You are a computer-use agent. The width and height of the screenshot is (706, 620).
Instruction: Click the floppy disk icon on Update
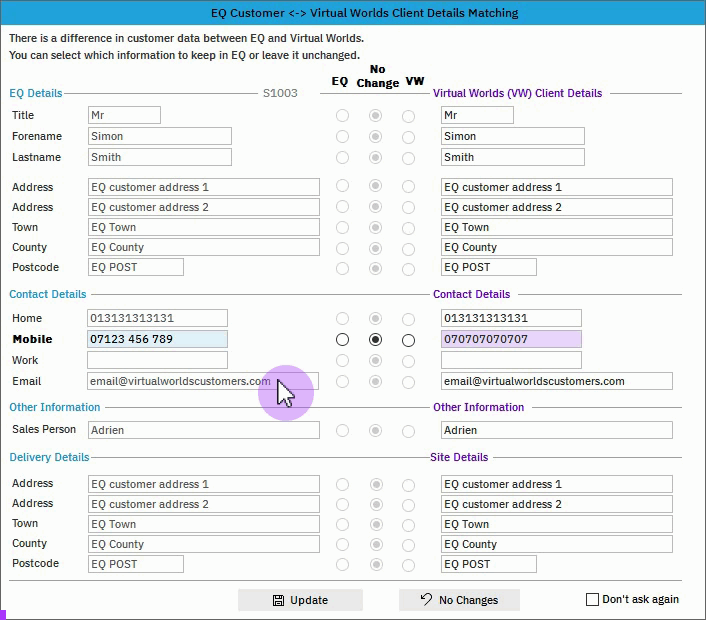coord(278,600)
